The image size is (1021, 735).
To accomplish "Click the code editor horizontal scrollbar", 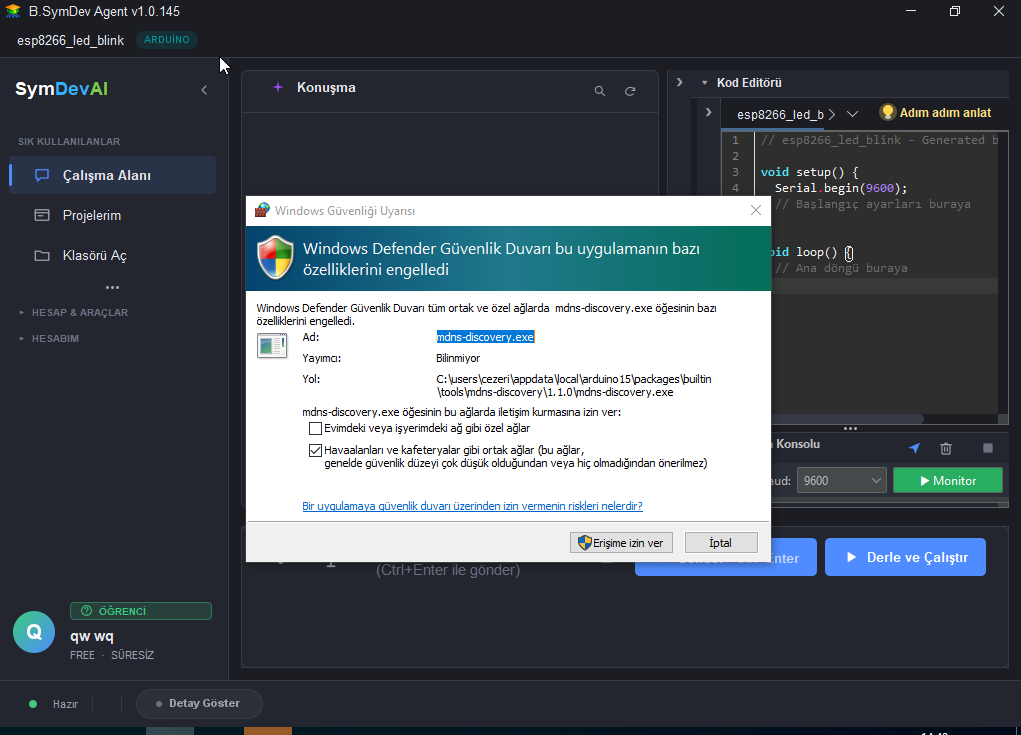I will coord(846,419).
